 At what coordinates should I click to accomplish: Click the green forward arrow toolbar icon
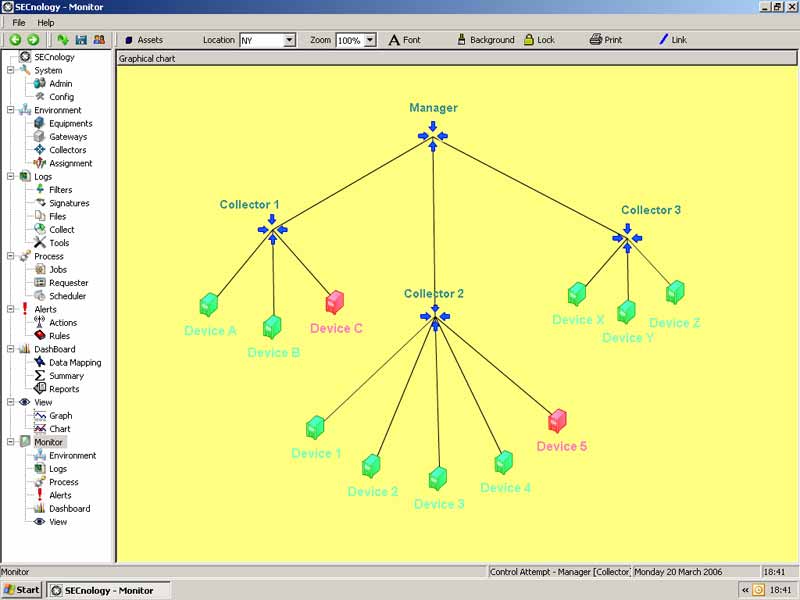coord(33,40)
